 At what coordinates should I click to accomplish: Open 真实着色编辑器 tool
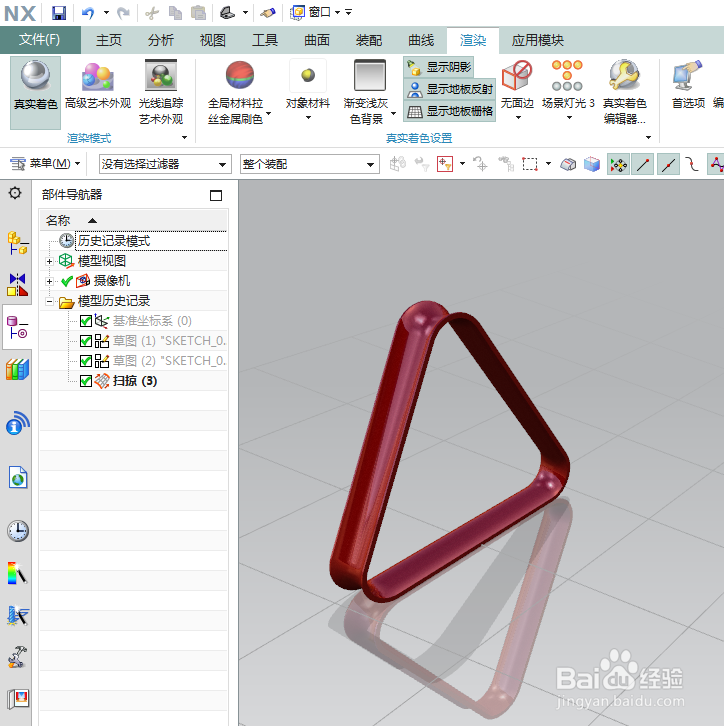click(624, 92)
